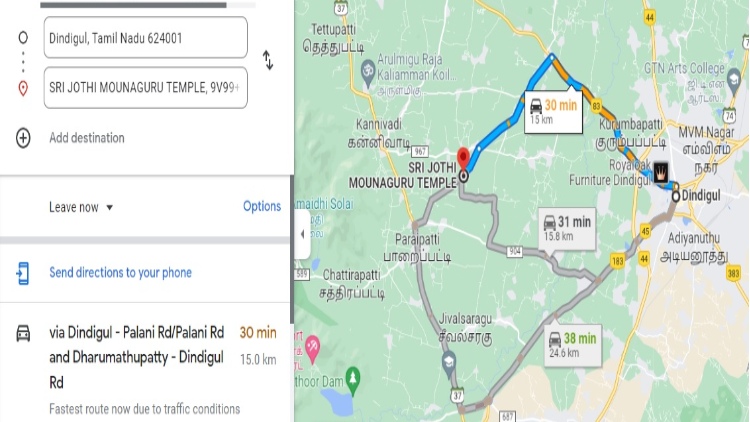Viewport: 750px width, 422px height.
Task: Click the pink restaurant marker near the dam
Action: click(x=312, y=347)
